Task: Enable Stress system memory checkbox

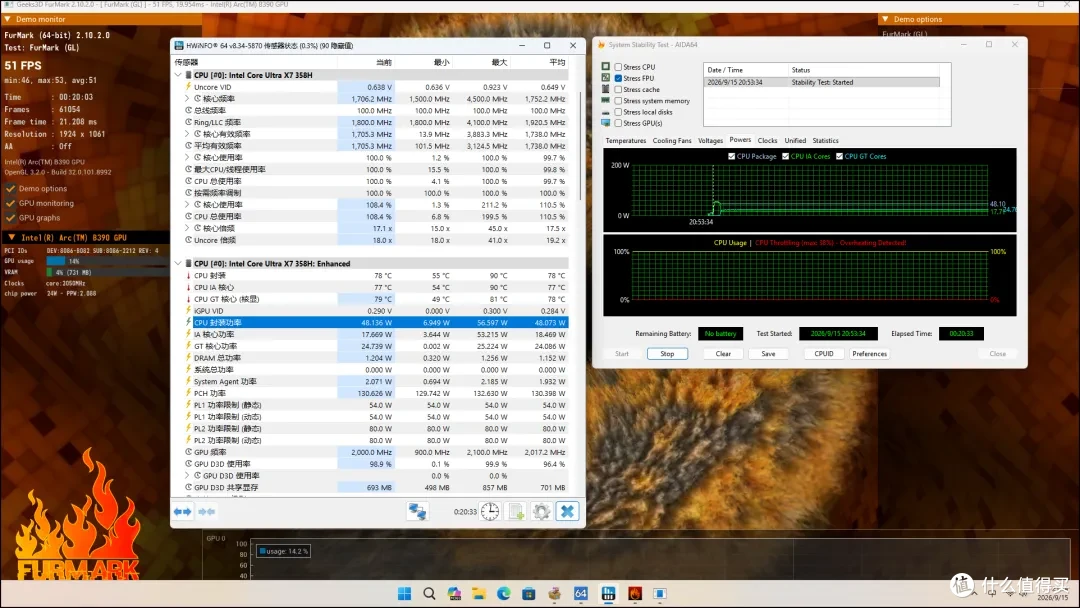Action: click(619, 101)
